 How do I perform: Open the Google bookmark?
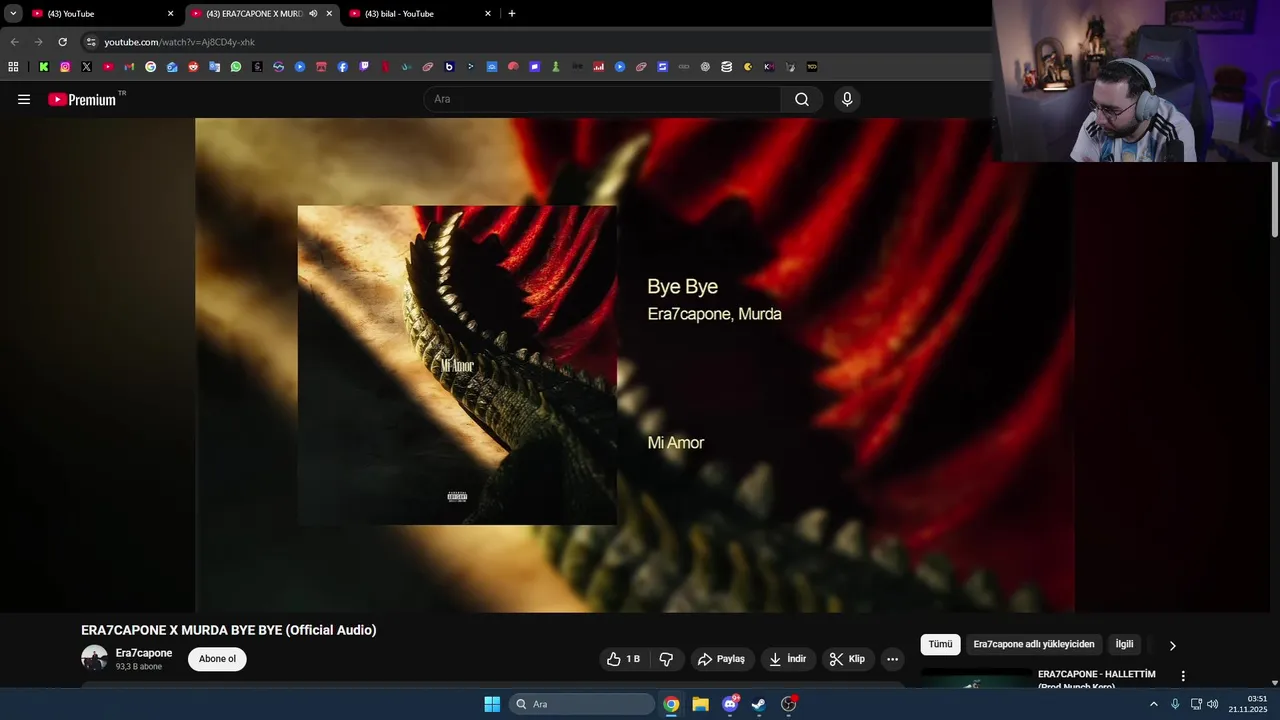point(151,67)
